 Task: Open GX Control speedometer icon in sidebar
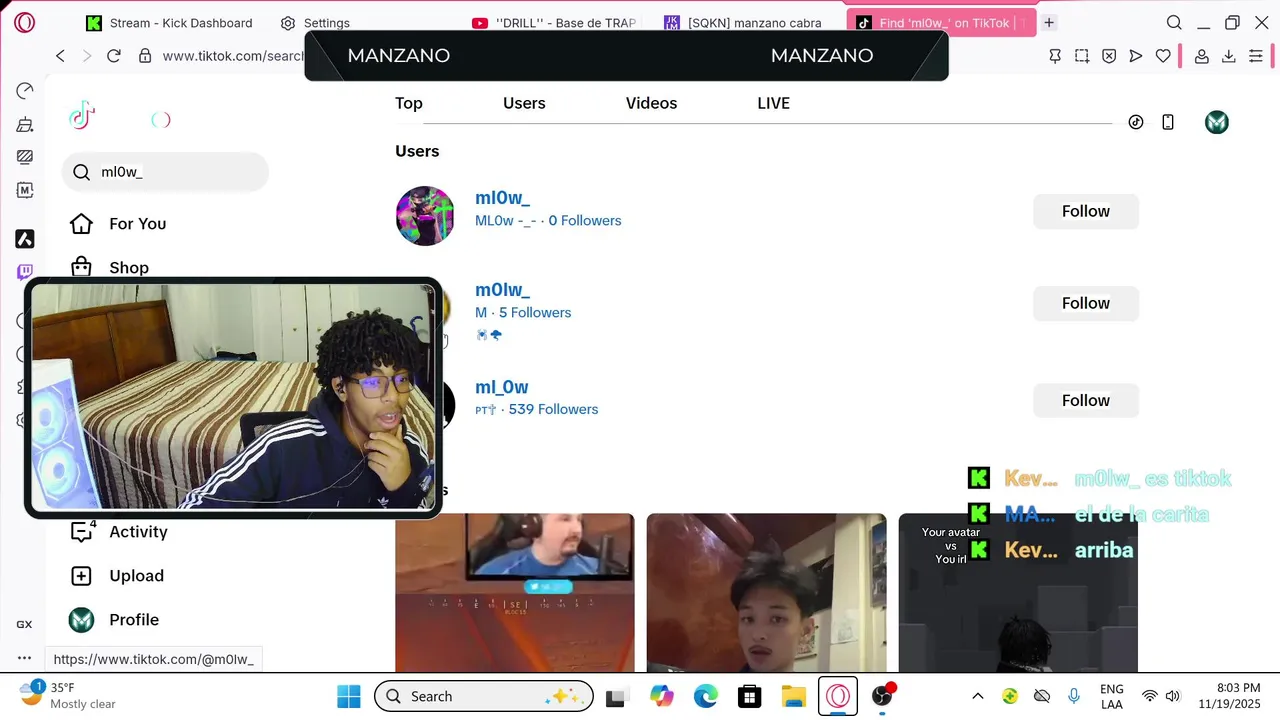(x=25, y=91)
